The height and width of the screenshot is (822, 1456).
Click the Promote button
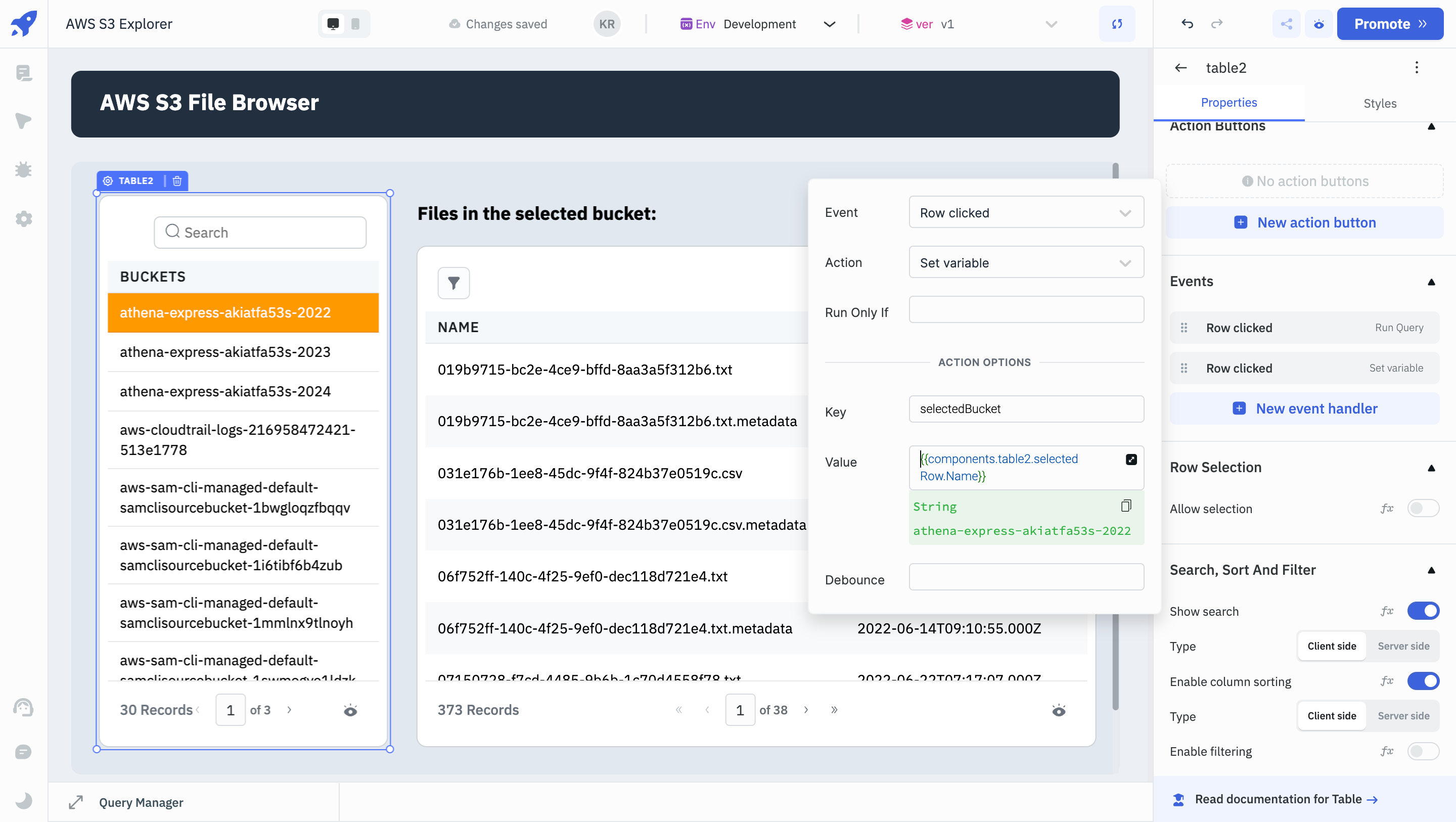(x=1389, y=24)
